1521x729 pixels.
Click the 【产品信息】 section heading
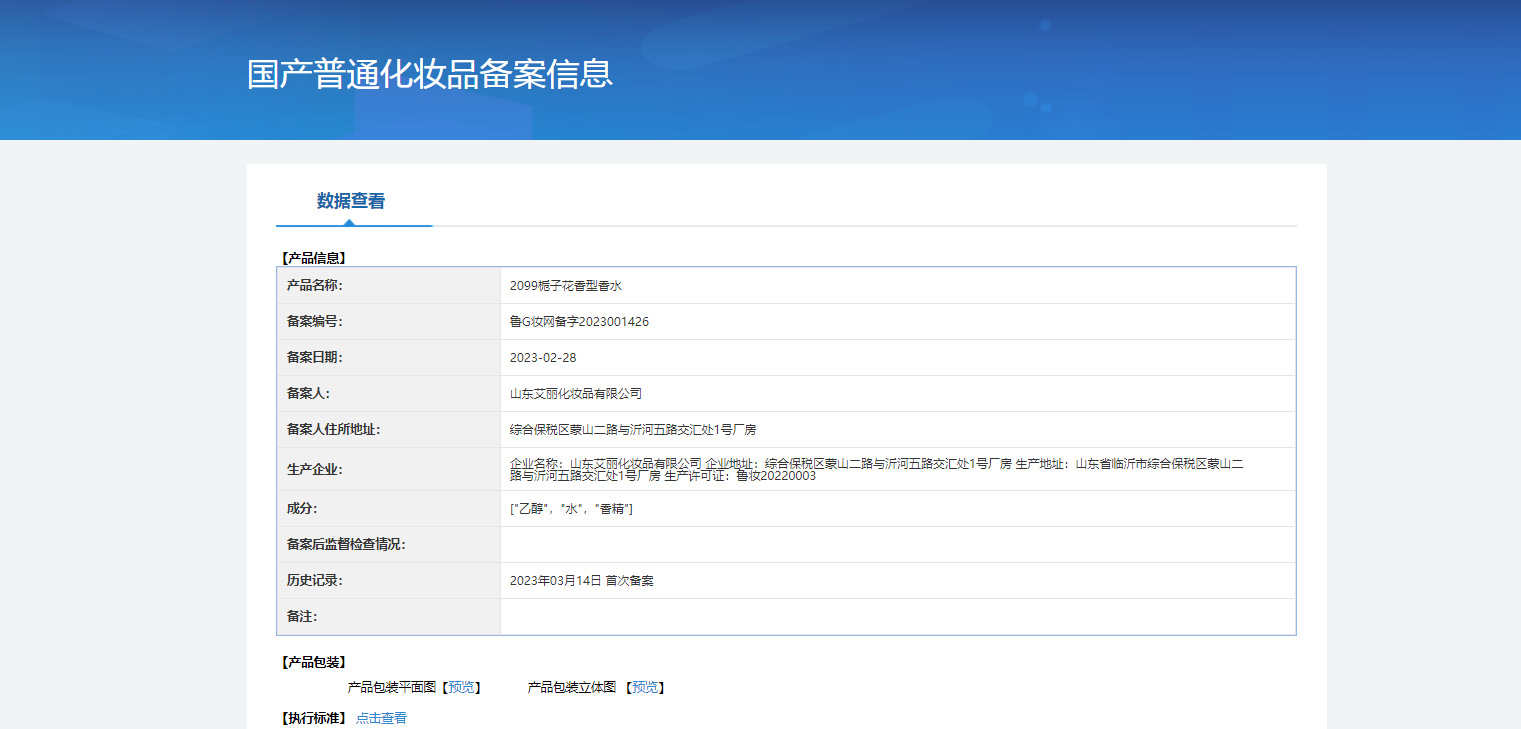314,258
